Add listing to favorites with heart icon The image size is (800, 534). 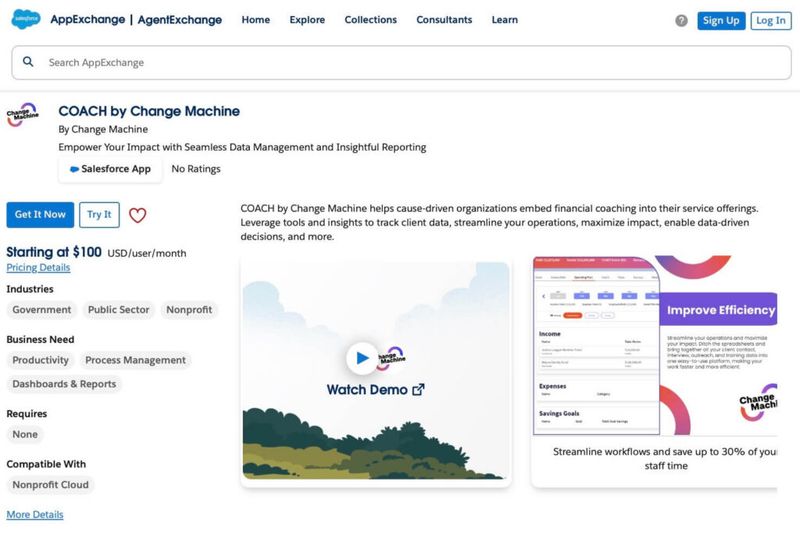pos(137,215)
